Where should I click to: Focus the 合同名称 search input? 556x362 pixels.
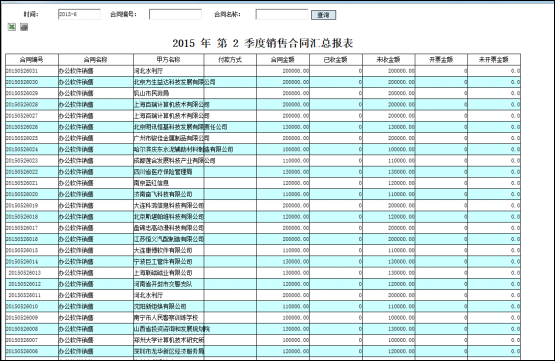click(282, 15)
